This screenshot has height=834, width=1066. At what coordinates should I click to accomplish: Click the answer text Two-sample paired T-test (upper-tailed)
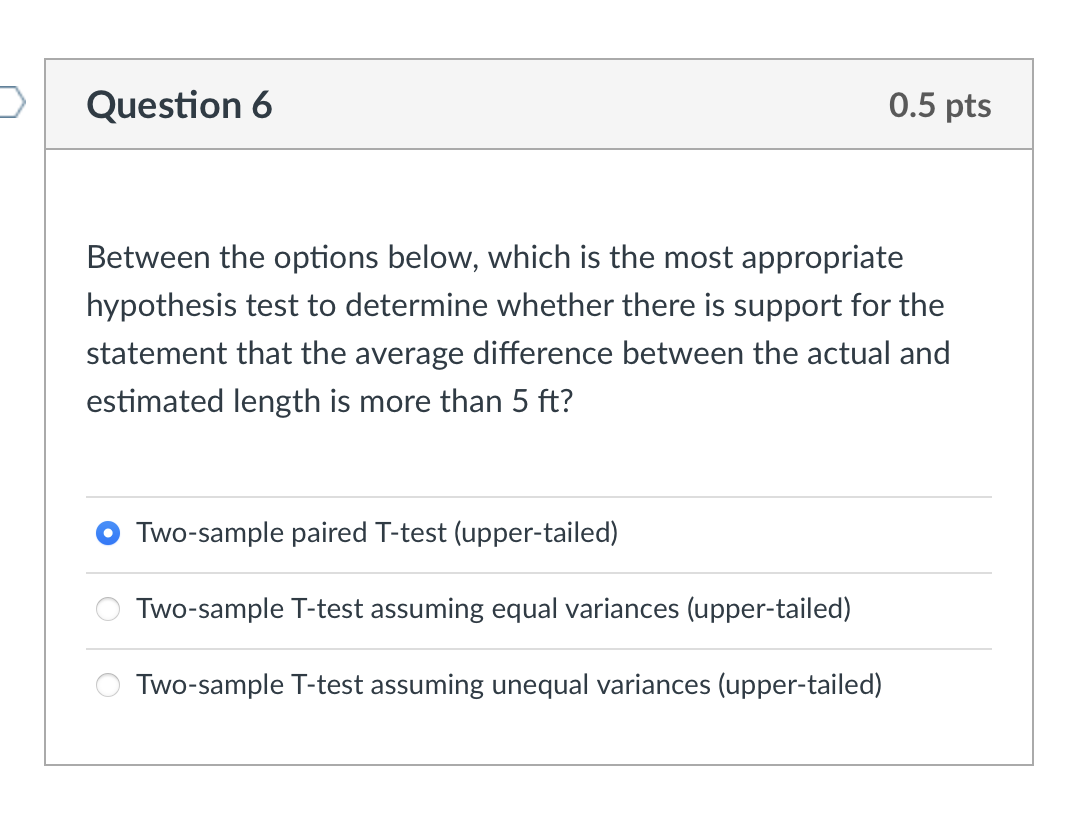377,533
